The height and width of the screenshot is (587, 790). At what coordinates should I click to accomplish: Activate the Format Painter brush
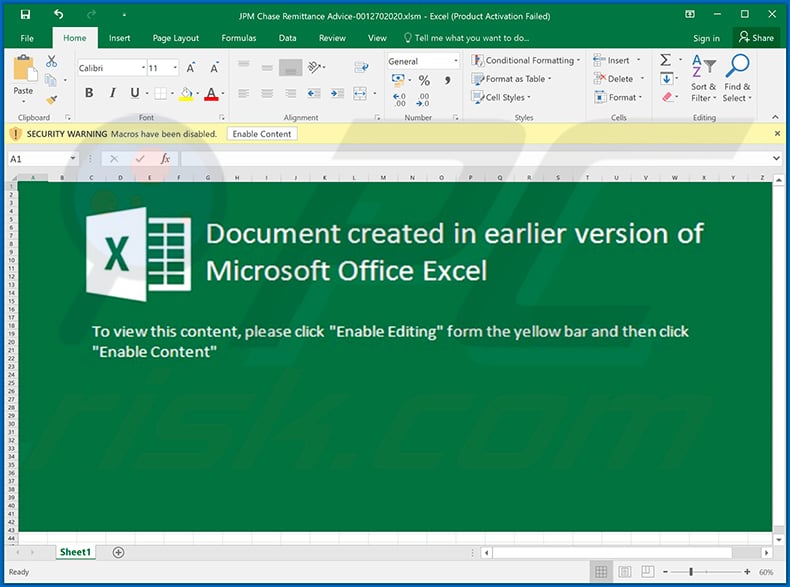pyautogui.click(x=51, y=99)
